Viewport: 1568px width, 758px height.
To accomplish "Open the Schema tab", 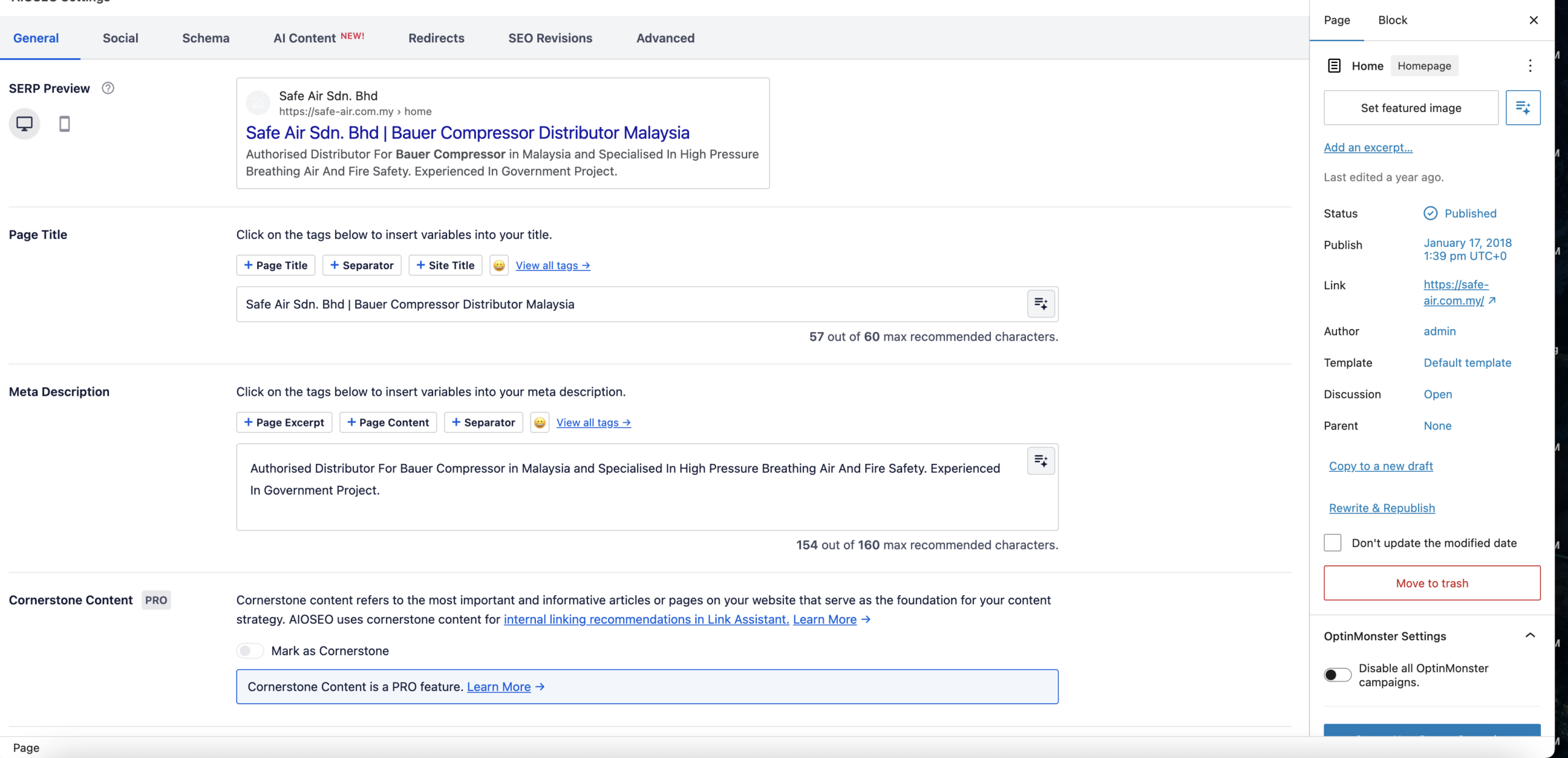I will (206, 38).
